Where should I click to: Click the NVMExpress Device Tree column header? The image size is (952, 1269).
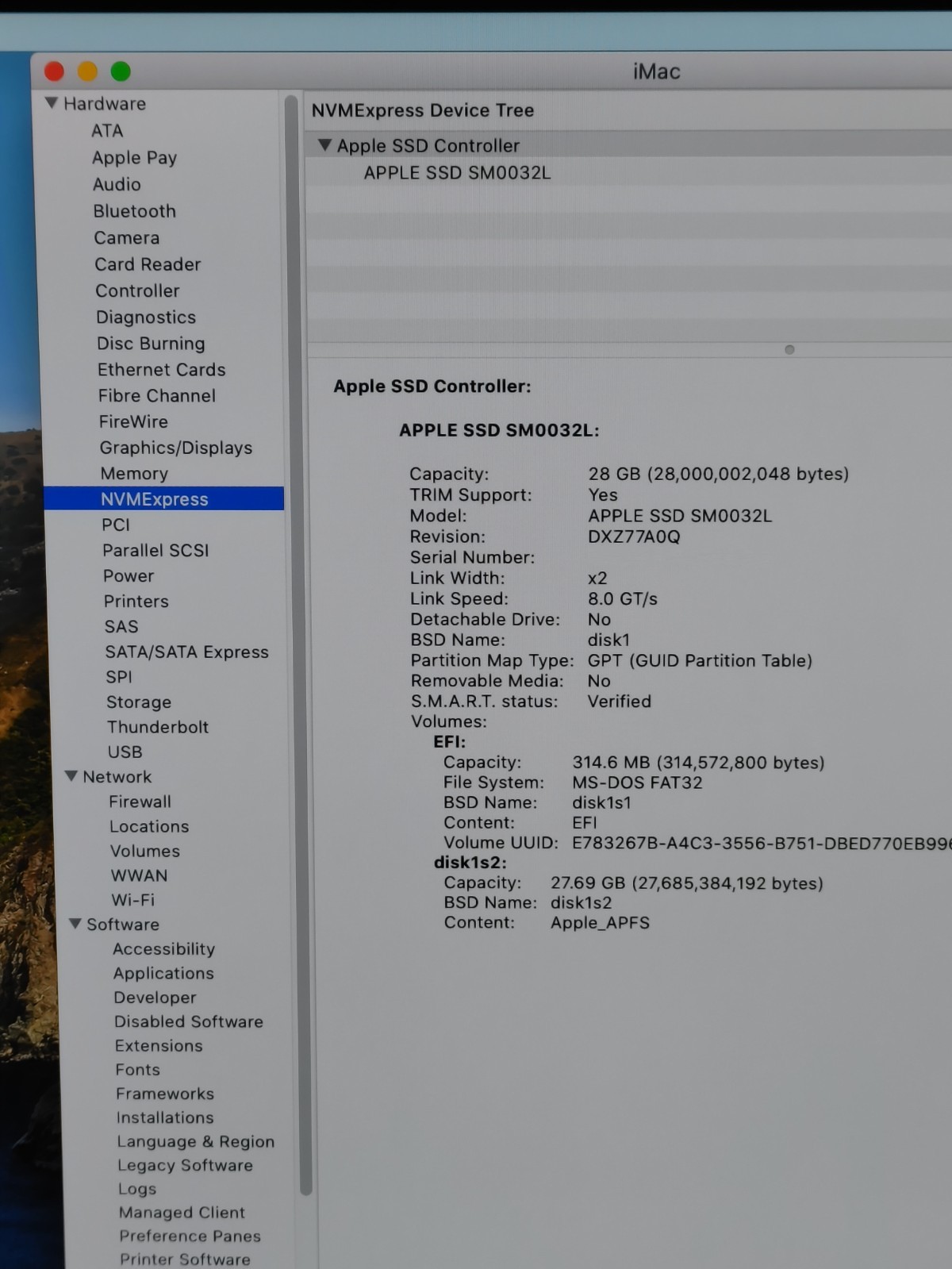(x=422, y=110)
